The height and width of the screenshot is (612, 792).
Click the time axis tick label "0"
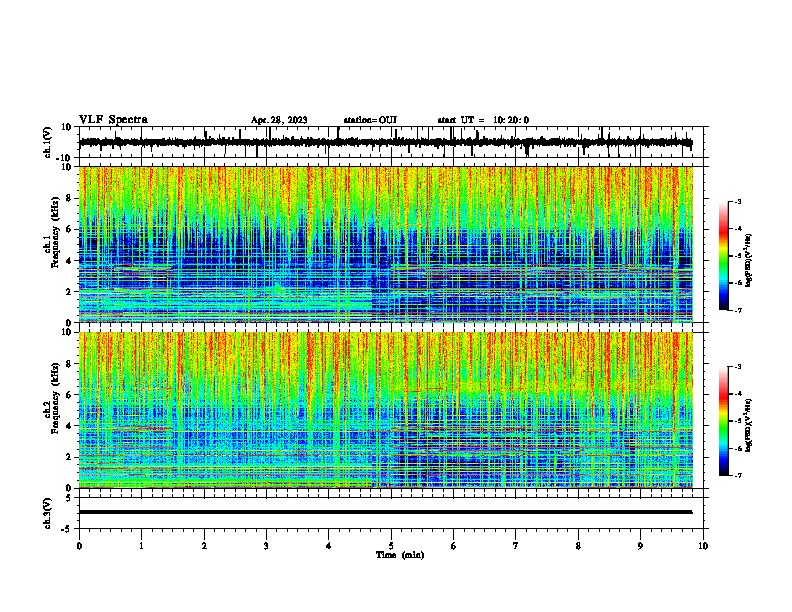tap(79, 546)
